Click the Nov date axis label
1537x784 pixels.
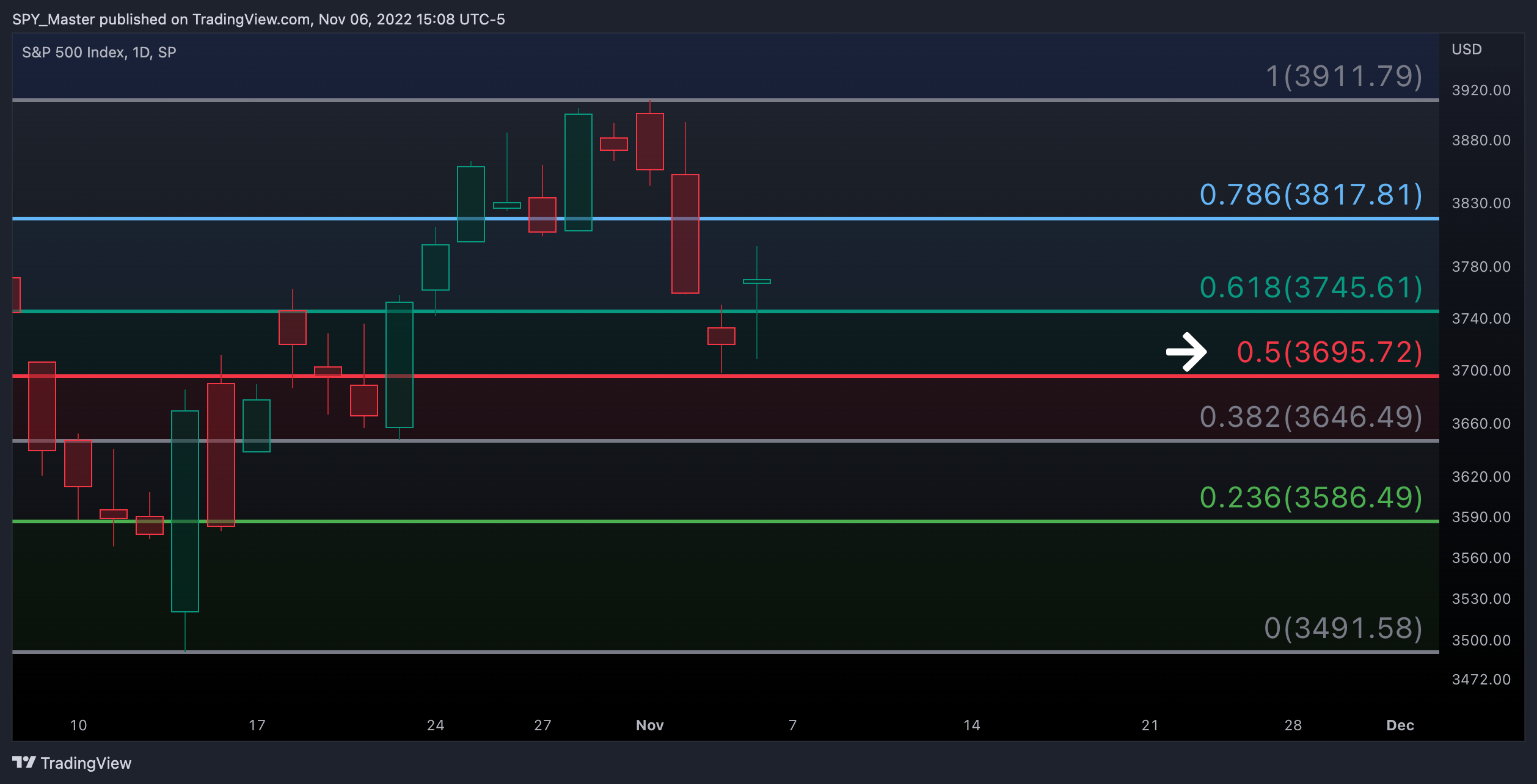[x=649, y=725]
